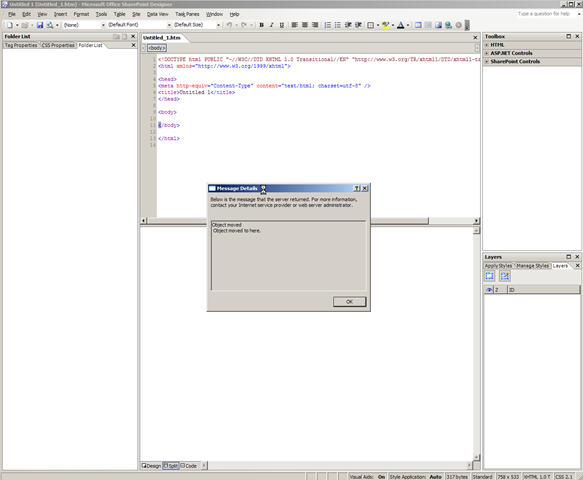Open the Highlight color dropdown arrow
The height and width of the screenshot is (480, 583).
tap(393, 25)
